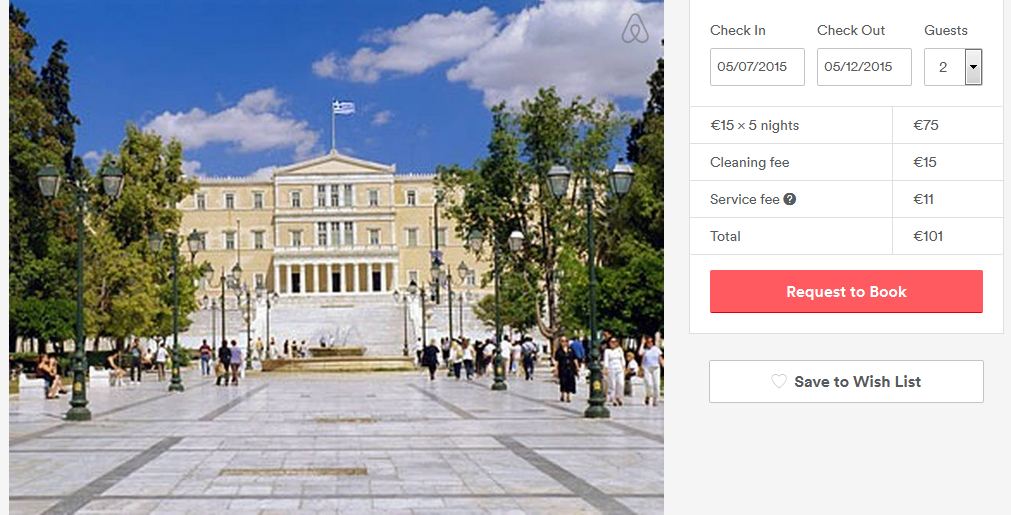The width and height of the screenshot is (1011, 515).
Task: Click the Check Out date field 05/12/2015
Action: [x=864, y=67]
